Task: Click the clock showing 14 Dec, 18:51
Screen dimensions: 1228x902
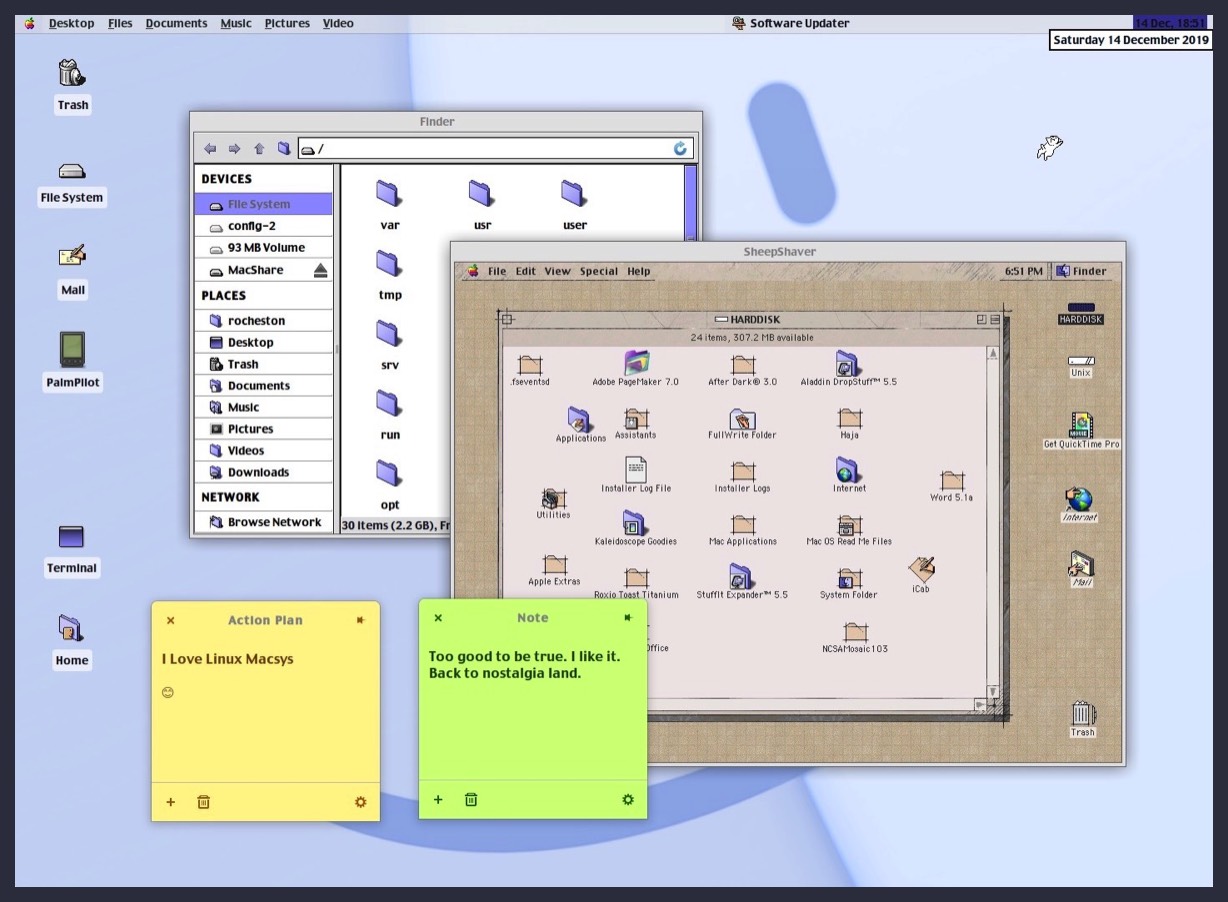Action: pos(1169,23)
